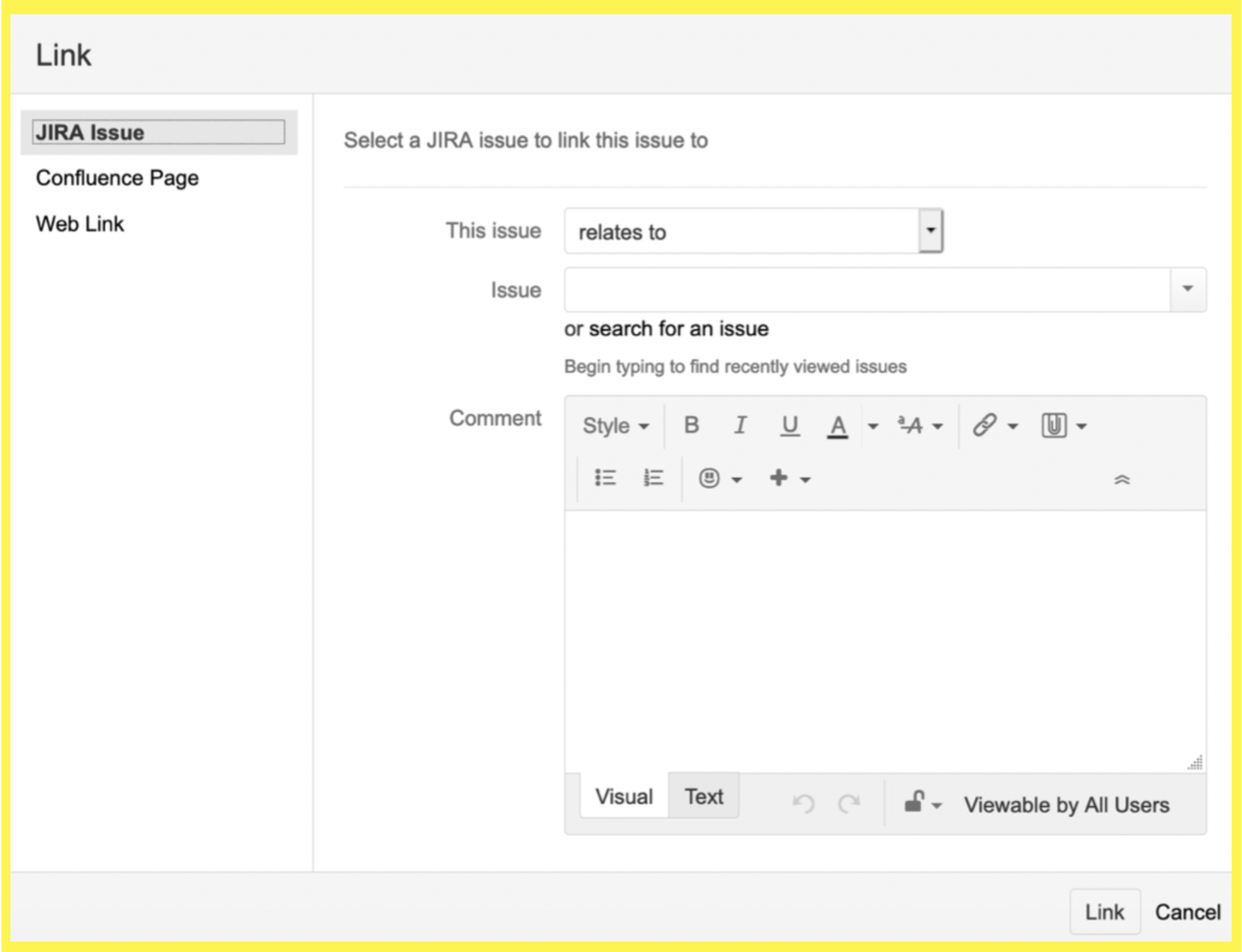
Task: Click Cancel to close the dialog
Action: (x=1187, y=912)
